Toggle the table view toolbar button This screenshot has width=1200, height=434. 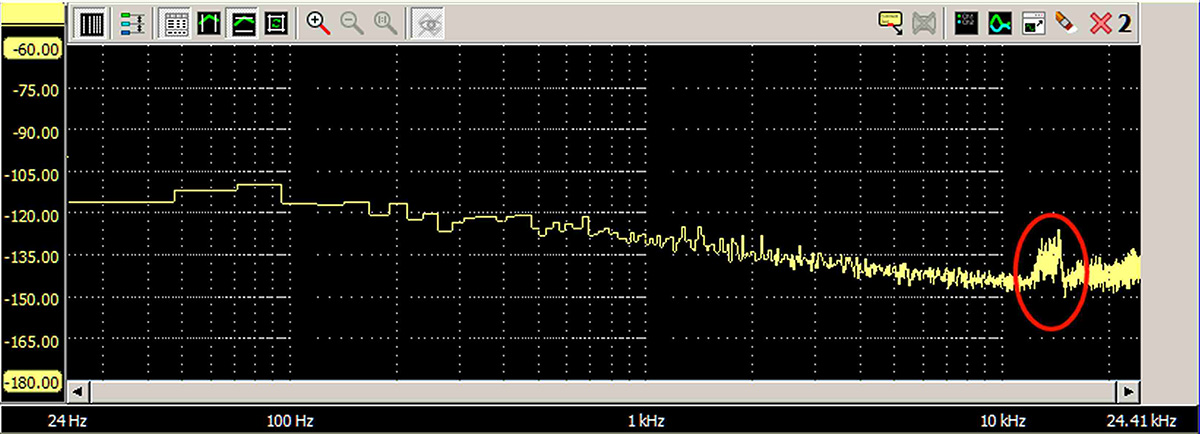[x=176, y=22]
